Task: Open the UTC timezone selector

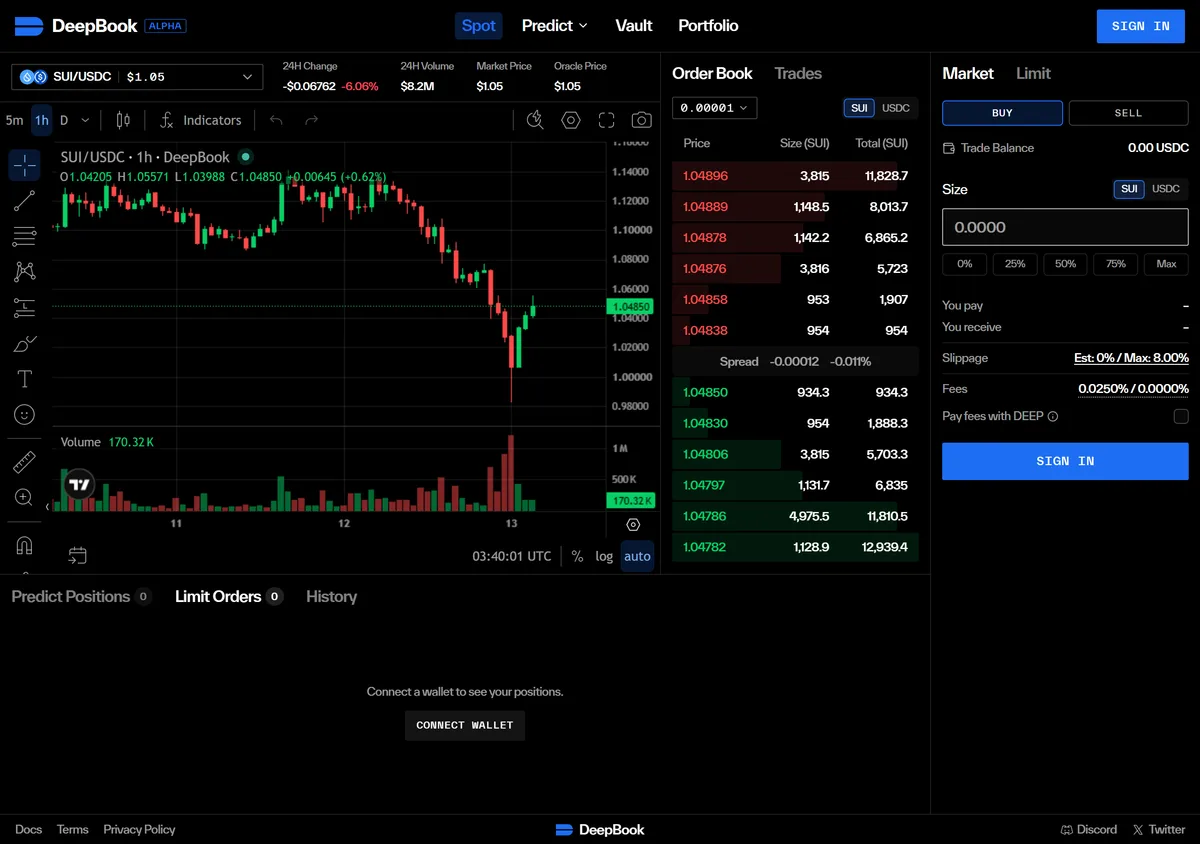Action: pyautogui.click(x=512, y=556)
